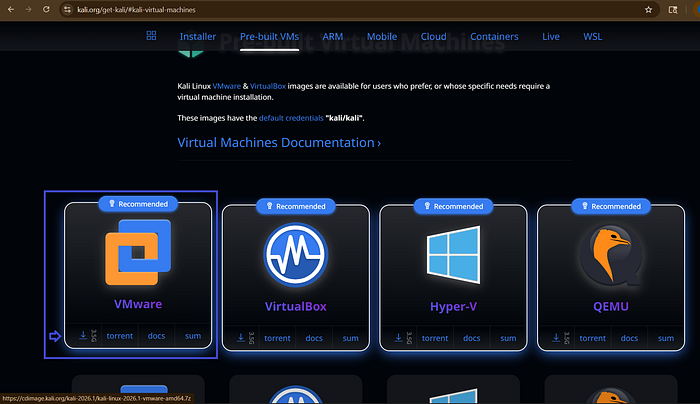Open the VirtualBox torrent link
The image size is (700, 404).
click(277, 338)
